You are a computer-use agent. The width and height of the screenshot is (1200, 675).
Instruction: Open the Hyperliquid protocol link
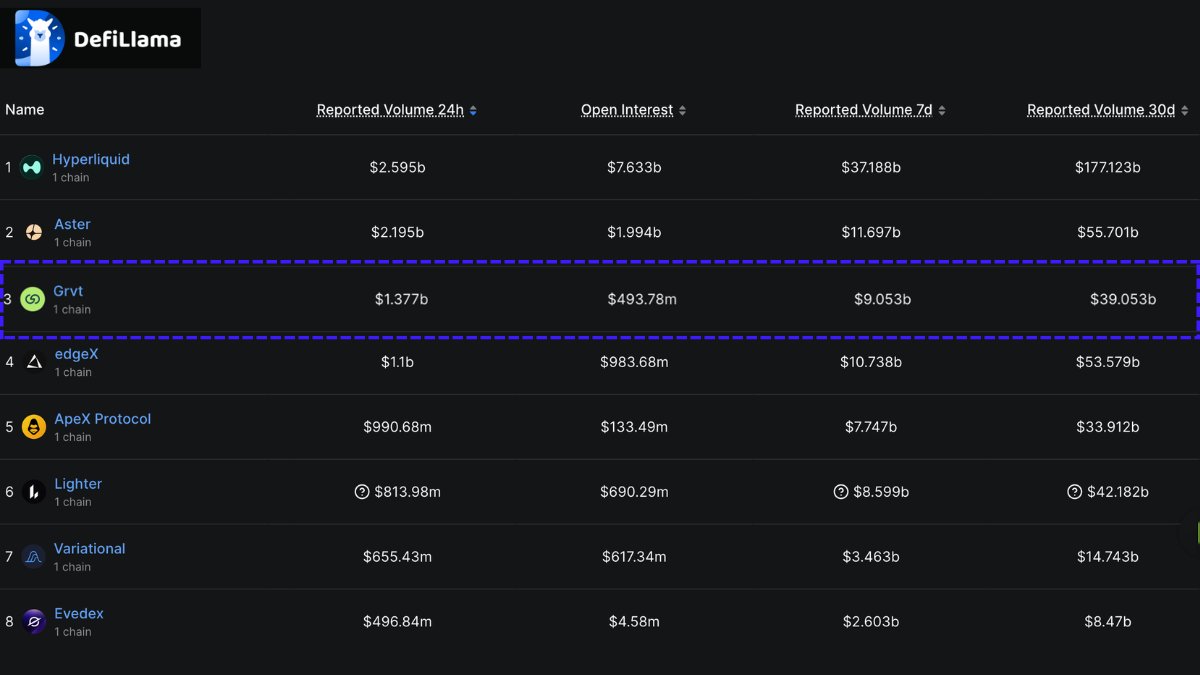(91, 159)
